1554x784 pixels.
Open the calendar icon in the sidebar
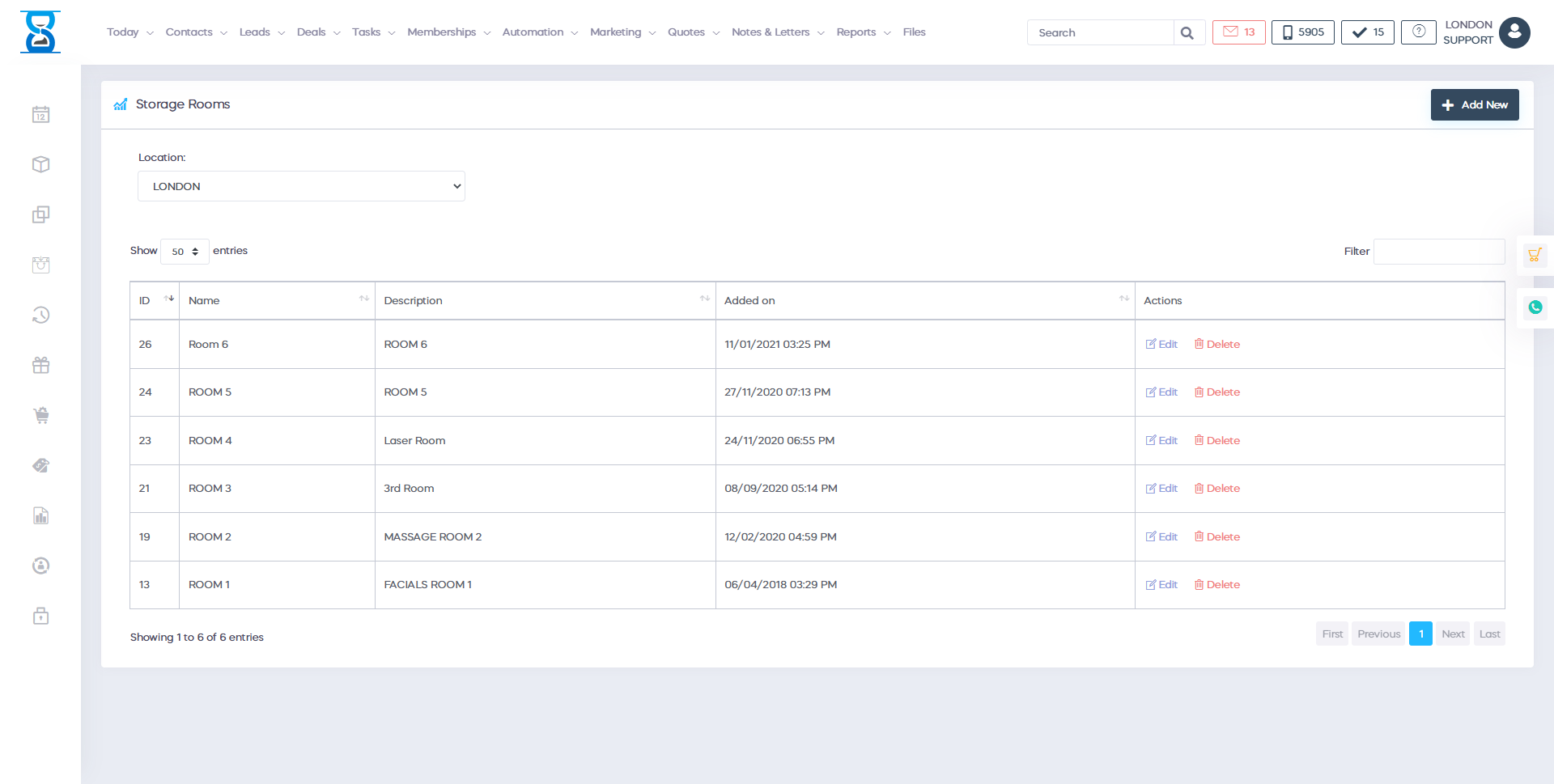[x=40, y=115]
